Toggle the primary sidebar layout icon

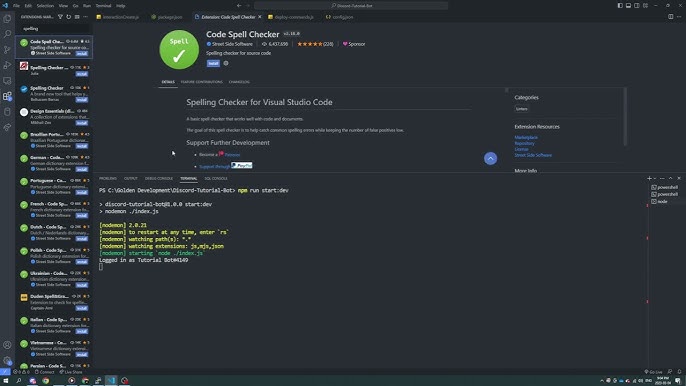(620, 5)
